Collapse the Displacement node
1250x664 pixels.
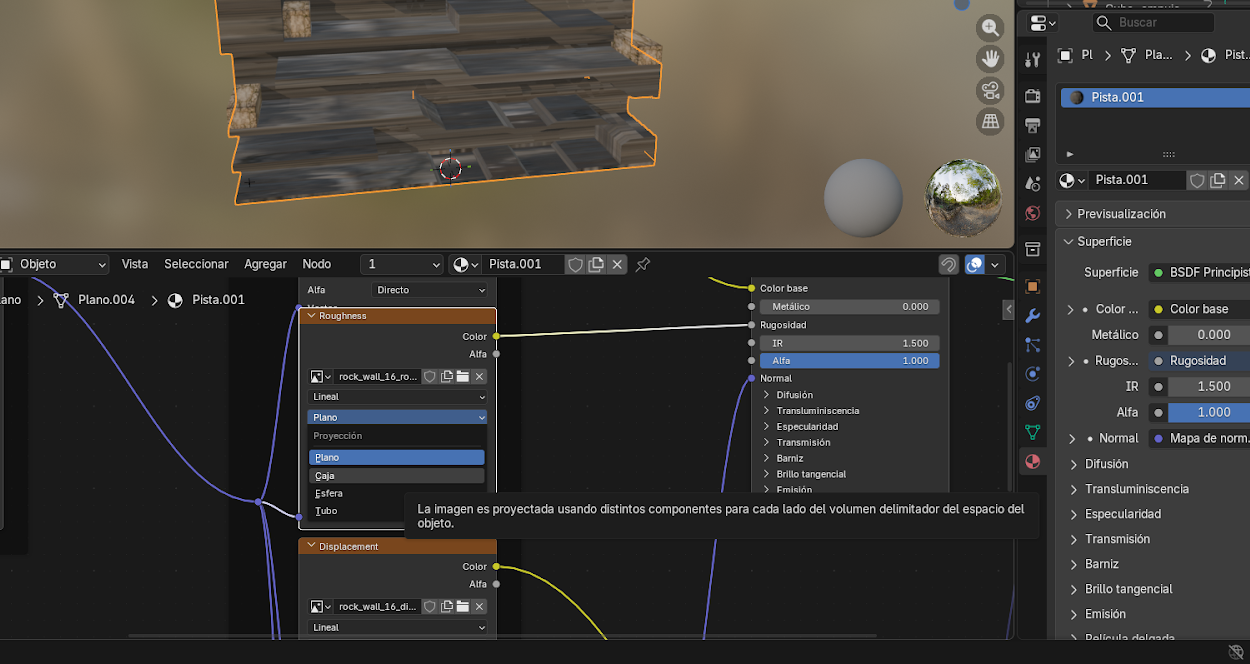click(311, 546)
